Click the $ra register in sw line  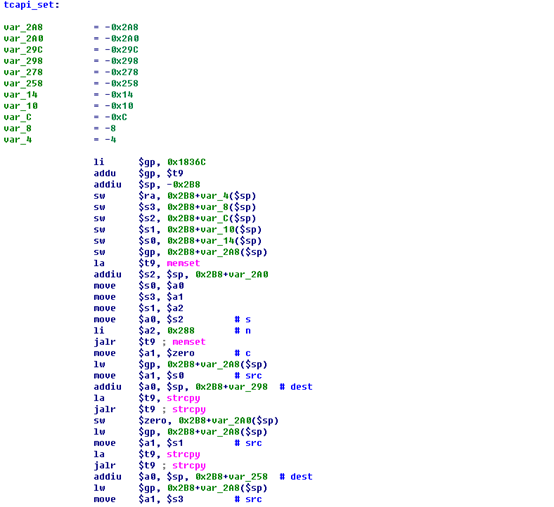(147, 196)
